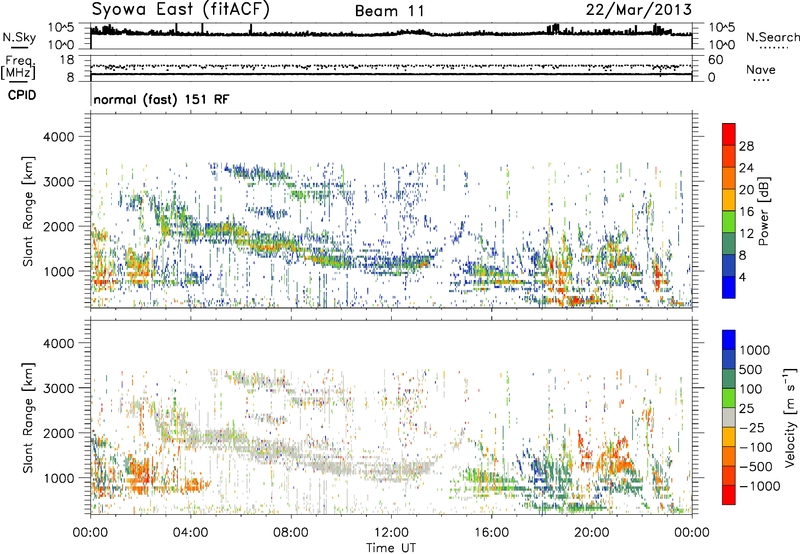Click the 'Time UT' axis title

click(391, 548)
